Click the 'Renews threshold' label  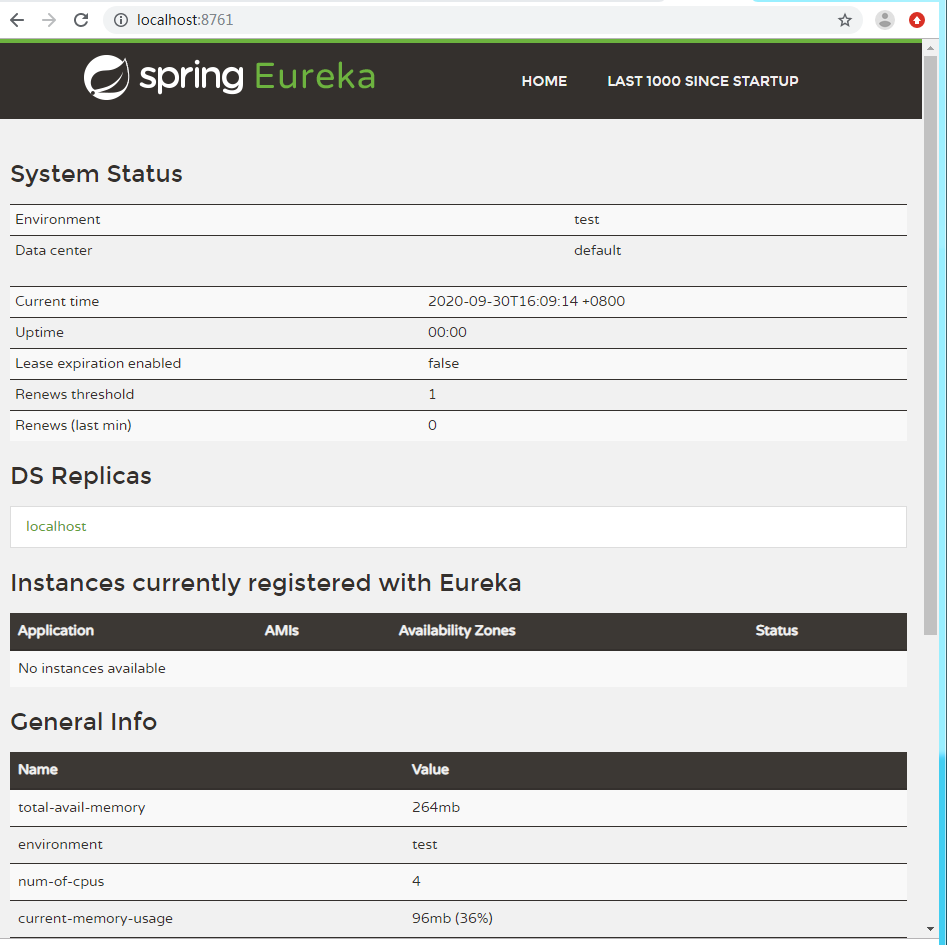[x=75, y=394]
